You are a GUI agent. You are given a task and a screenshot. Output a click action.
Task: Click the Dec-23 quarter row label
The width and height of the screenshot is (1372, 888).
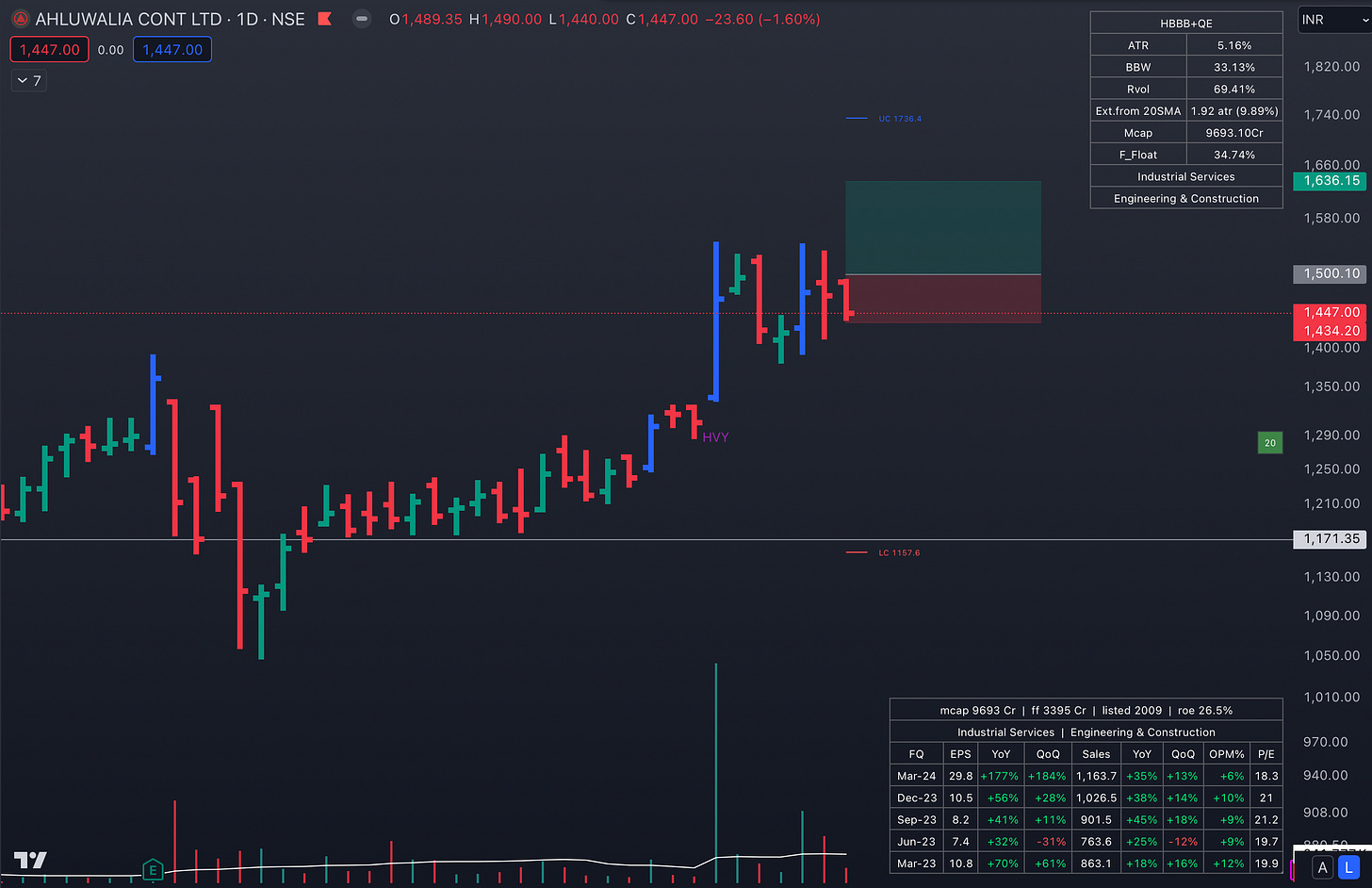(916, 798)
